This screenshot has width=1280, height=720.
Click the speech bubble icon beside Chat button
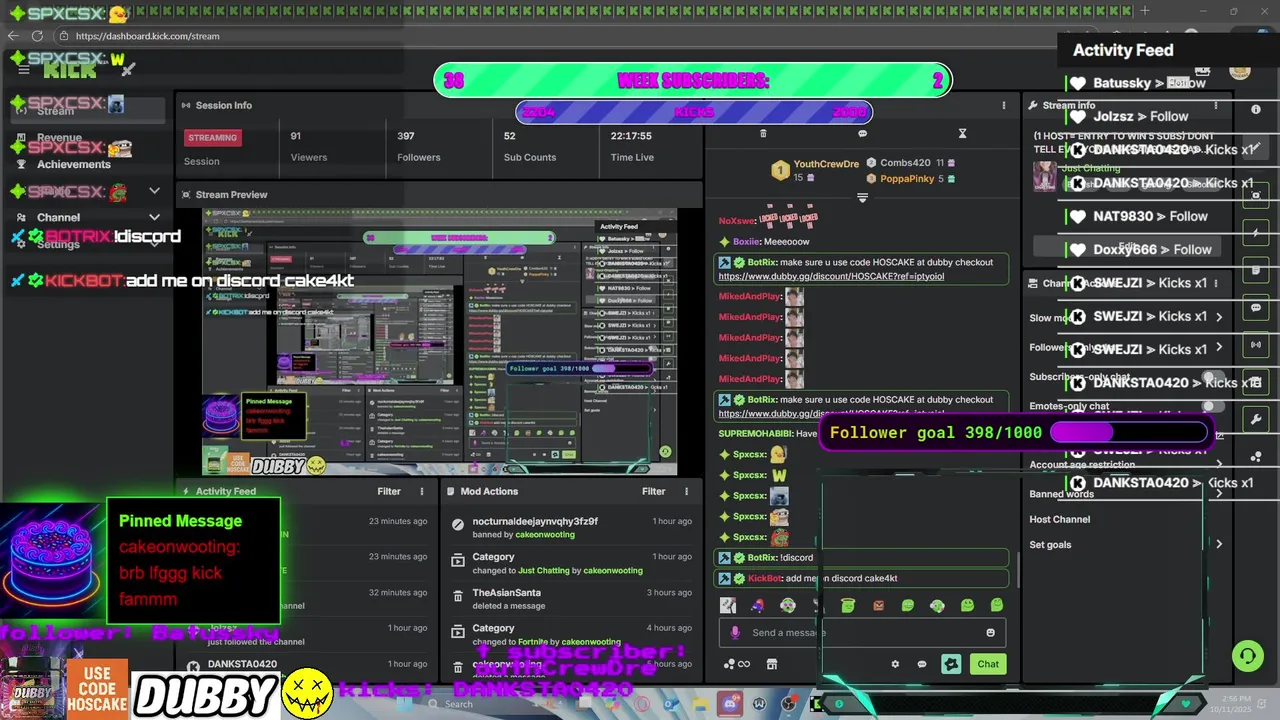click(922, 664)
